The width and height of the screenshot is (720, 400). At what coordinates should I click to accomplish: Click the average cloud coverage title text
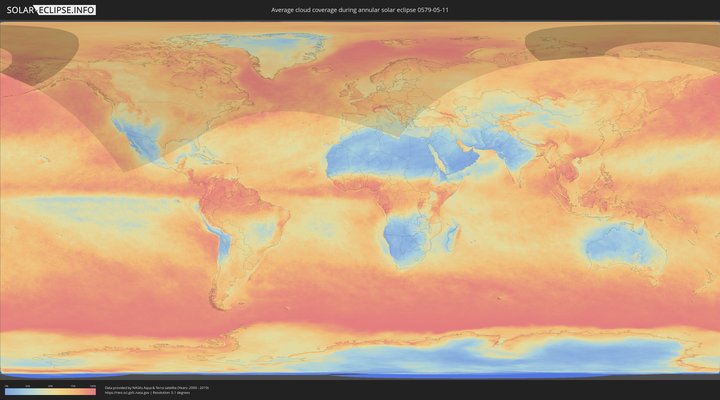pyautogui.click(x=366, y=10)
